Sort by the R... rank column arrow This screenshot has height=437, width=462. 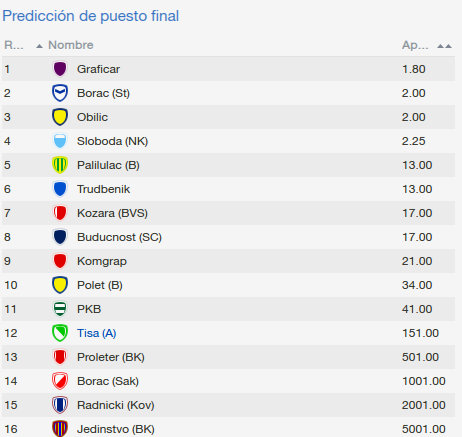click(39, 46)
